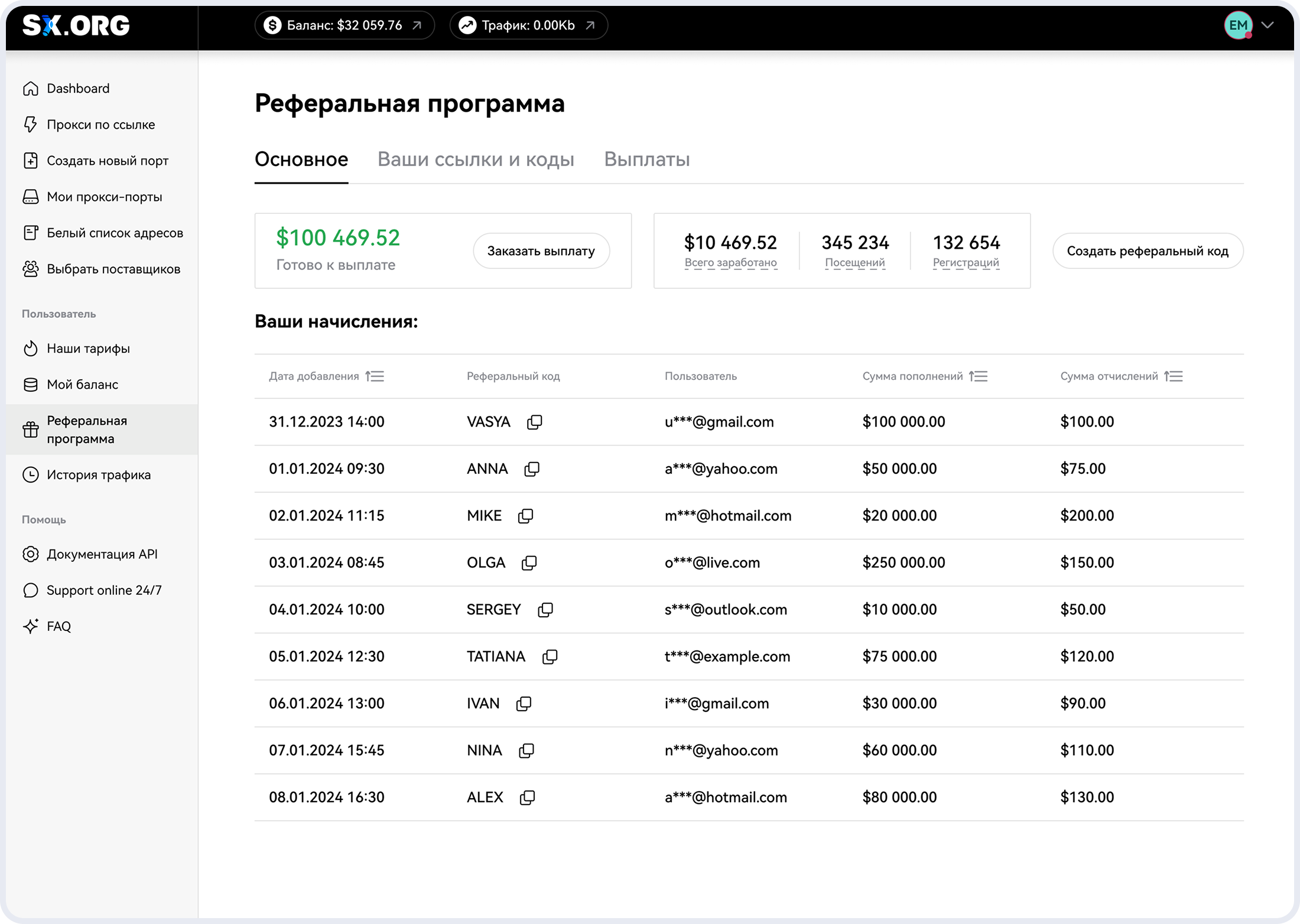This screenshot has width=1300, height=924.
Task: Copy the ALEX referral code
Action: pyautogui.click(x=527, y=798)
